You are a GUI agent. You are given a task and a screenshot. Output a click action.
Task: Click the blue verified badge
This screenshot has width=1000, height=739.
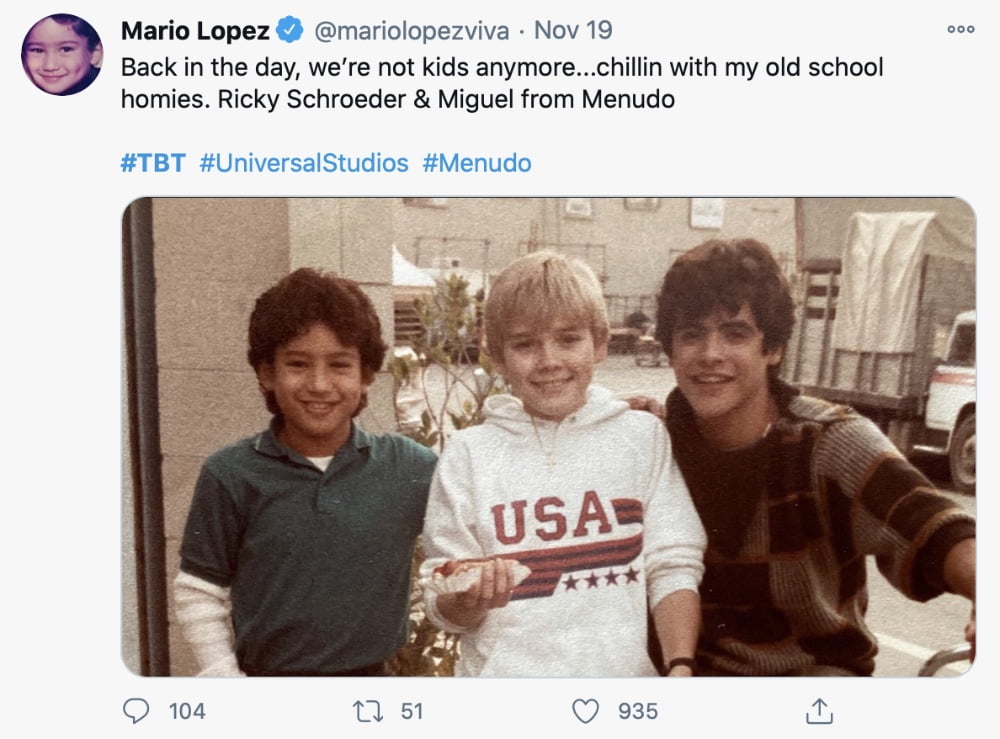coord(290,31)
